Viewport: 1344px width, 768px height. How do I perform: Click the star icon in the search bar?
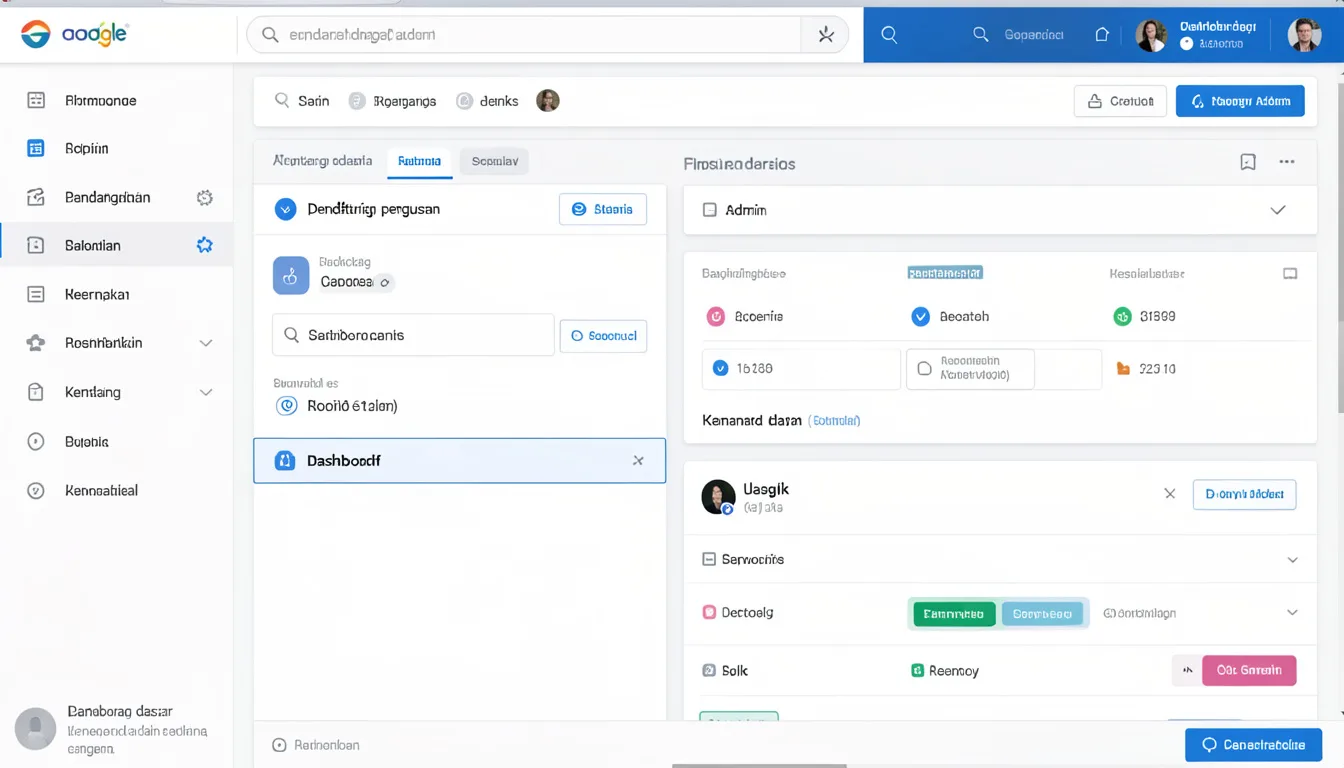[x=826, y=35]
